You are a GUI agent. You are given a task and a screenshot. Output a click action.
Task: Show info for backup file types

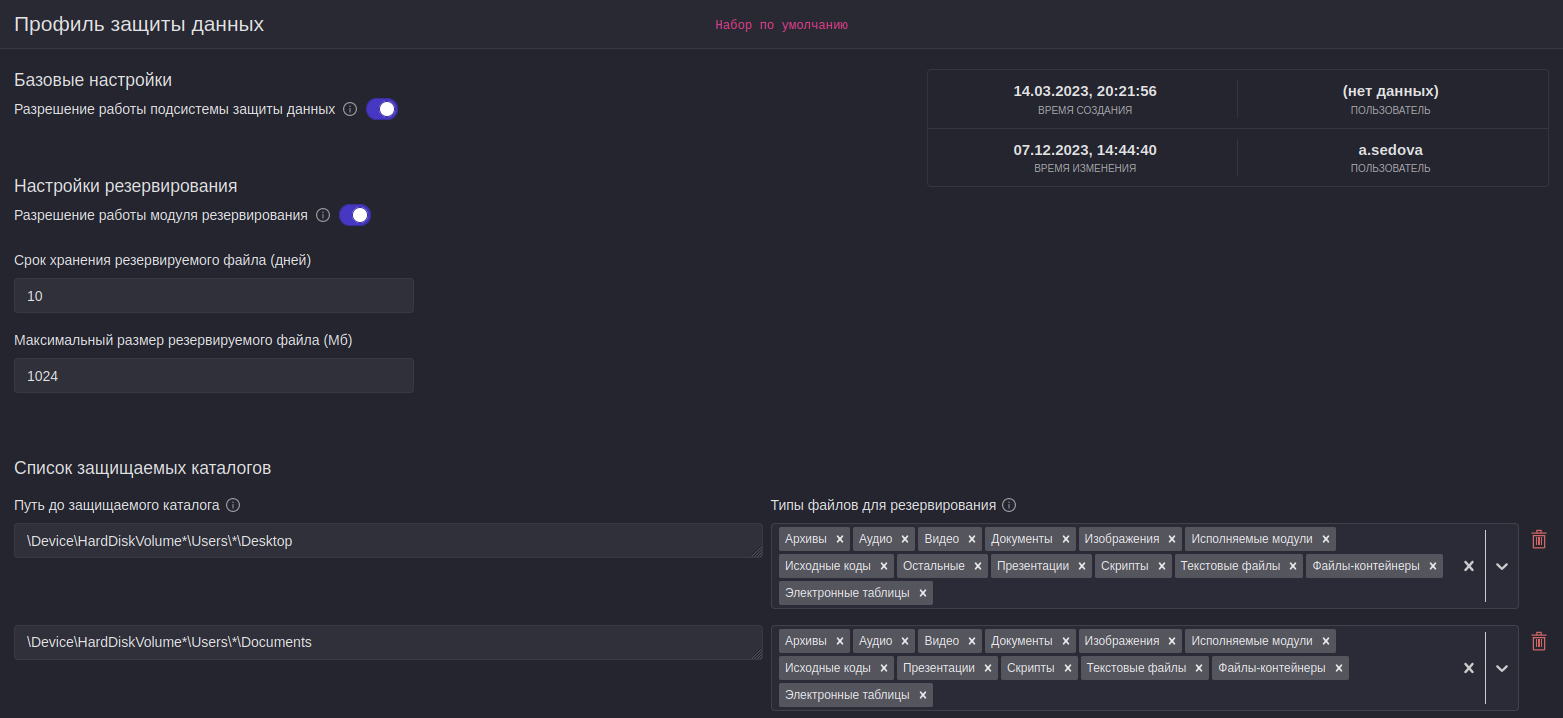click(1009, 505)
